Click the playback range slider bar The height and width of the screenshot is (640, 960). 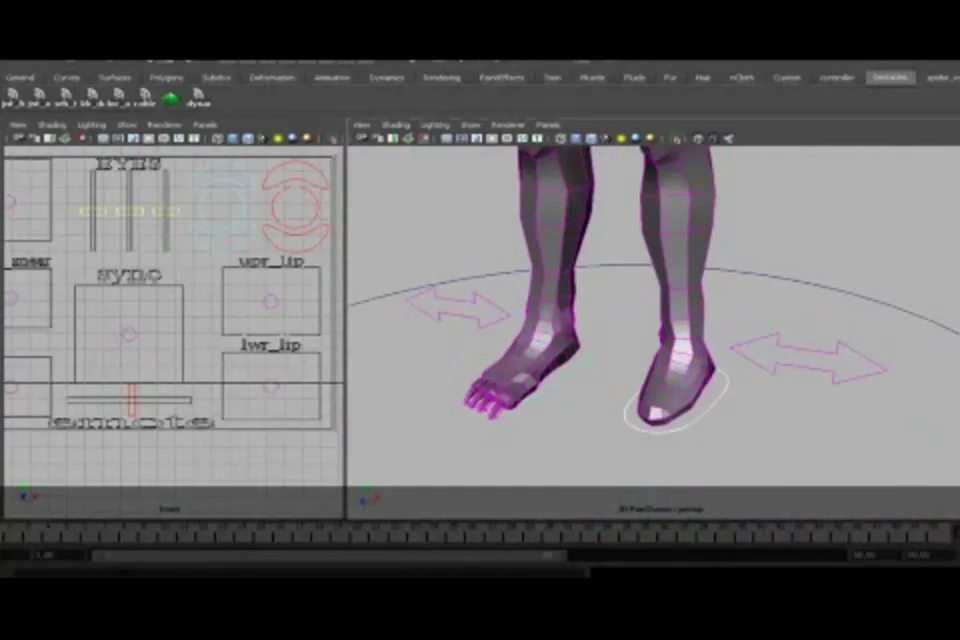point(329,555)
